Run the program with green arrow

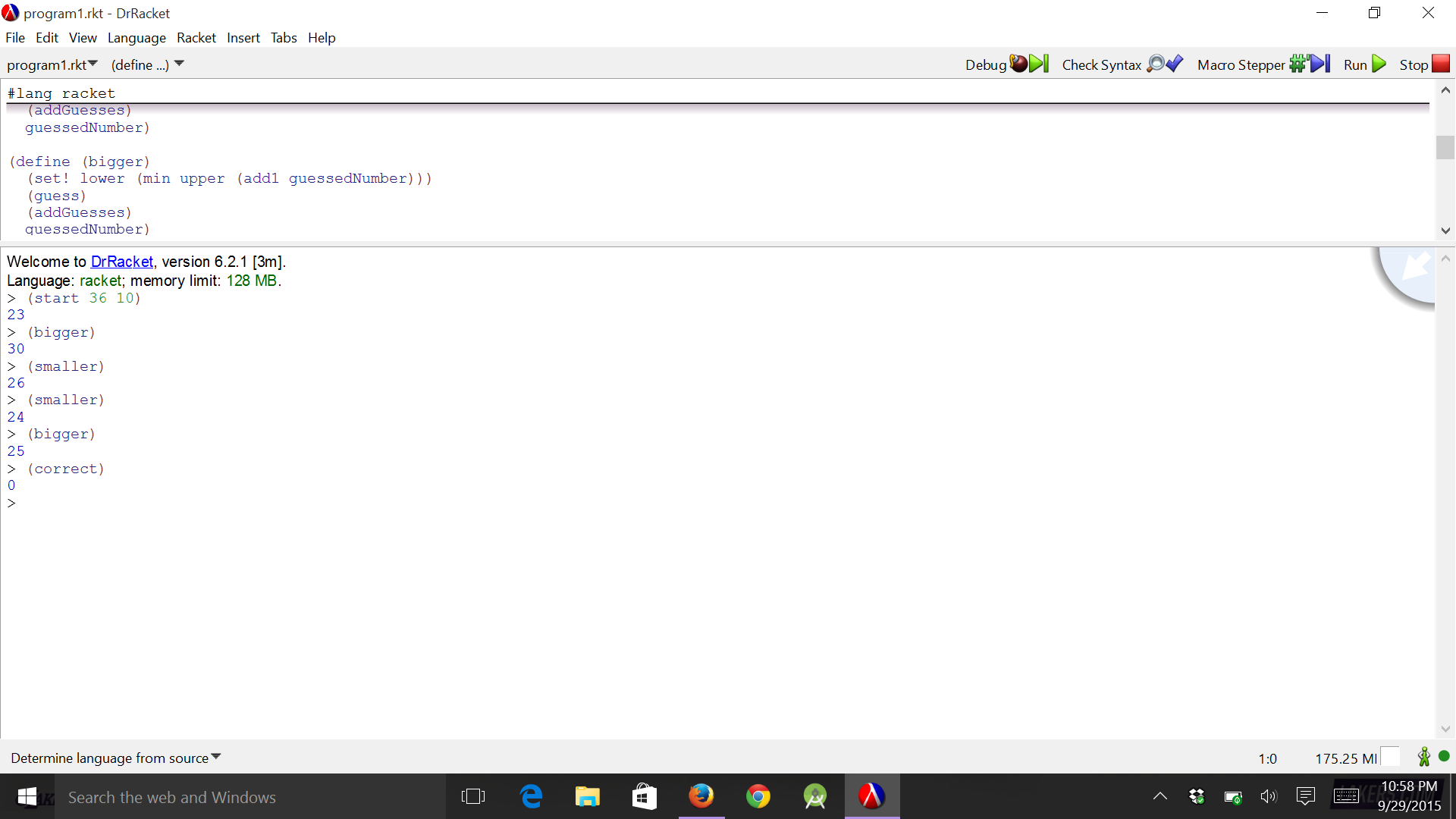coord(1365,64)
